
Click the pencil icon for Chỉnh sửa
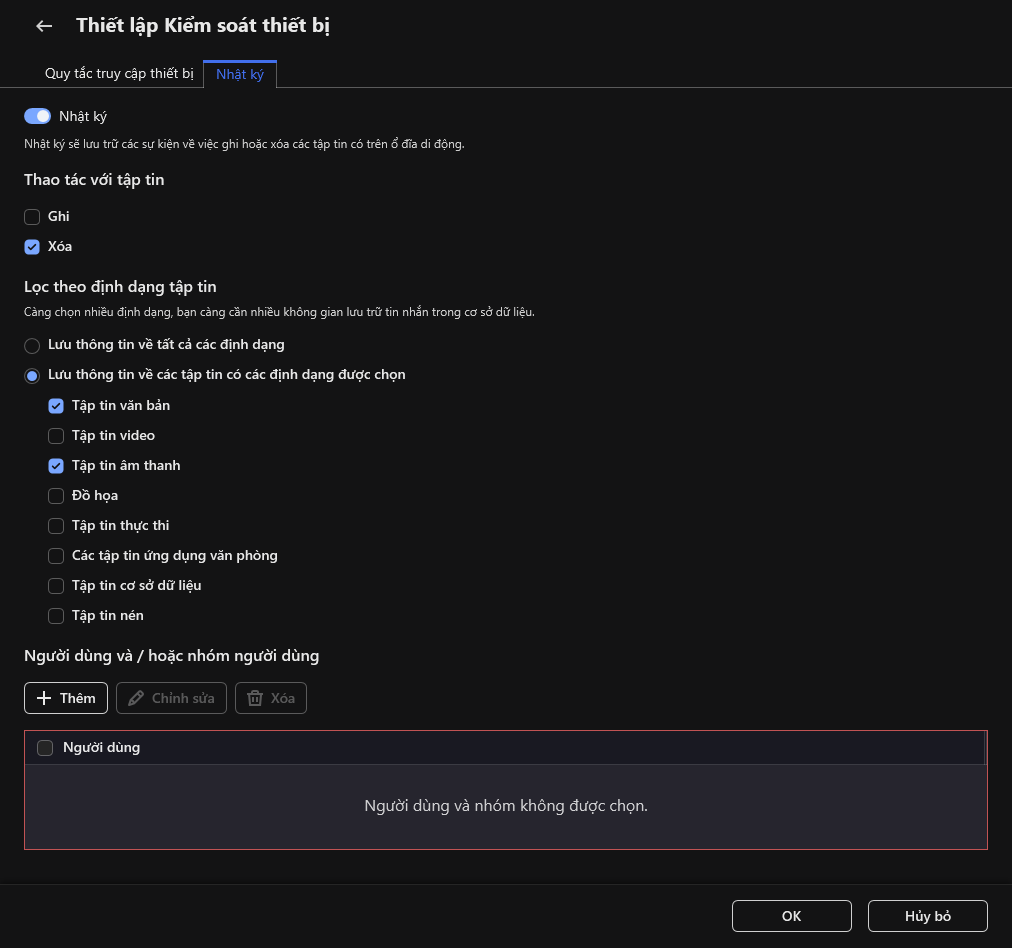coord(136,698)
